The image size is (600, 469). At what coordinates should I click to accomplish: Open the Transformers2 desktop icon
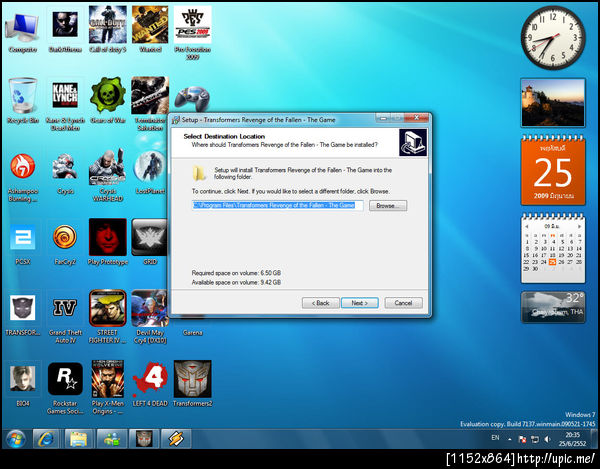(x=192, y=384)
